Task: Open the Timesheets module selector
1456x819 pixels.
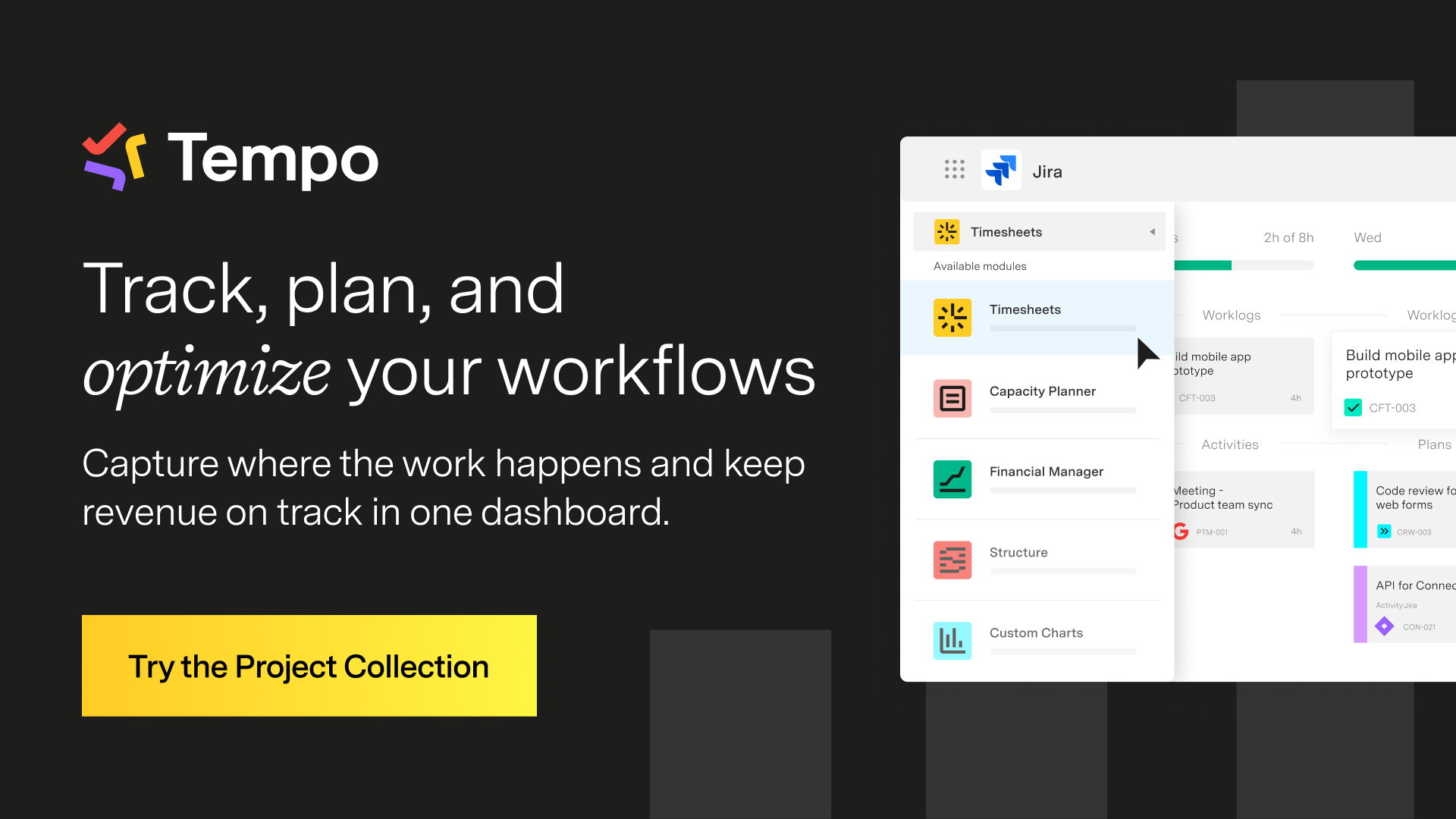Action: coord(1039,232)
